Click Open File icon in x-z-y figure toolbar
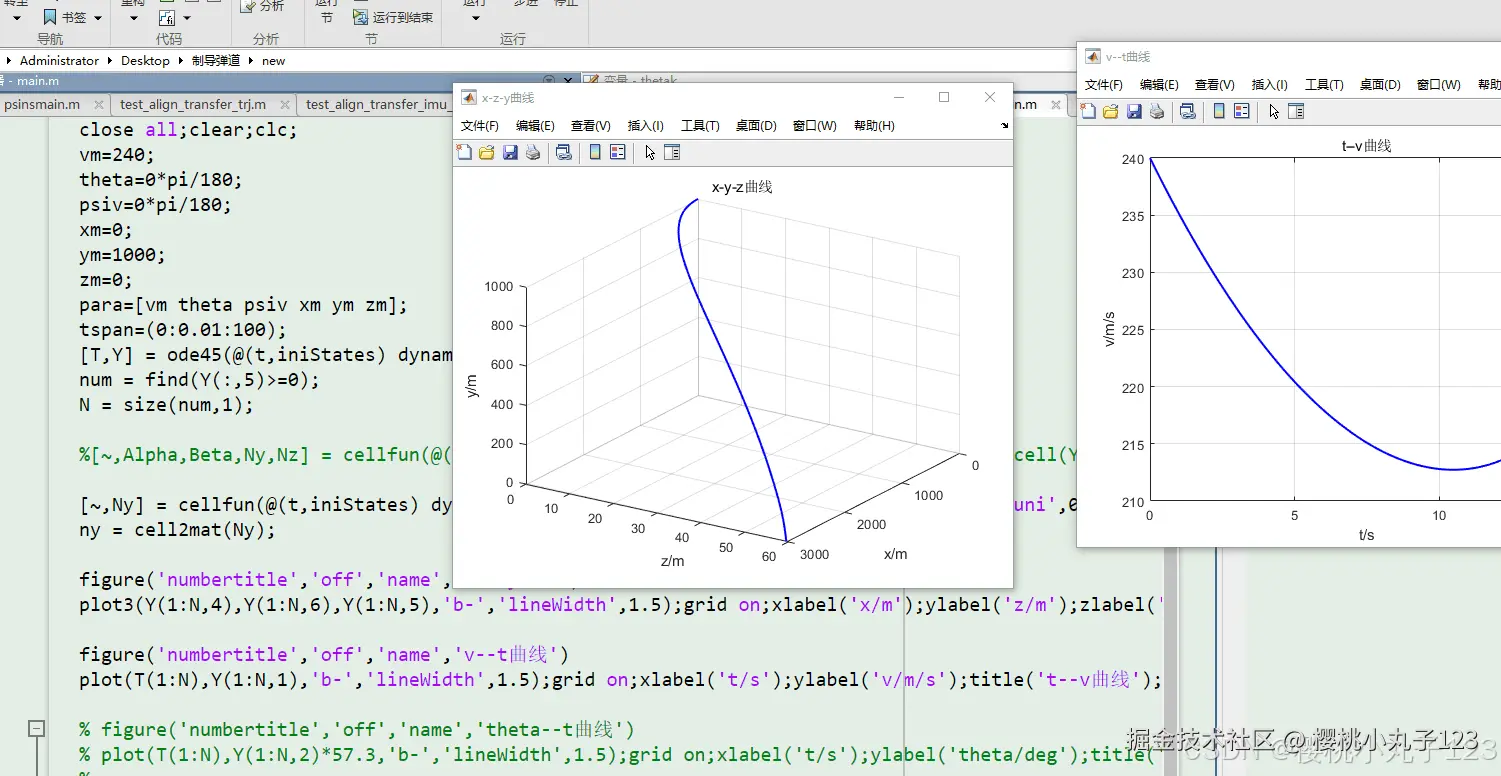 (487, 152)
